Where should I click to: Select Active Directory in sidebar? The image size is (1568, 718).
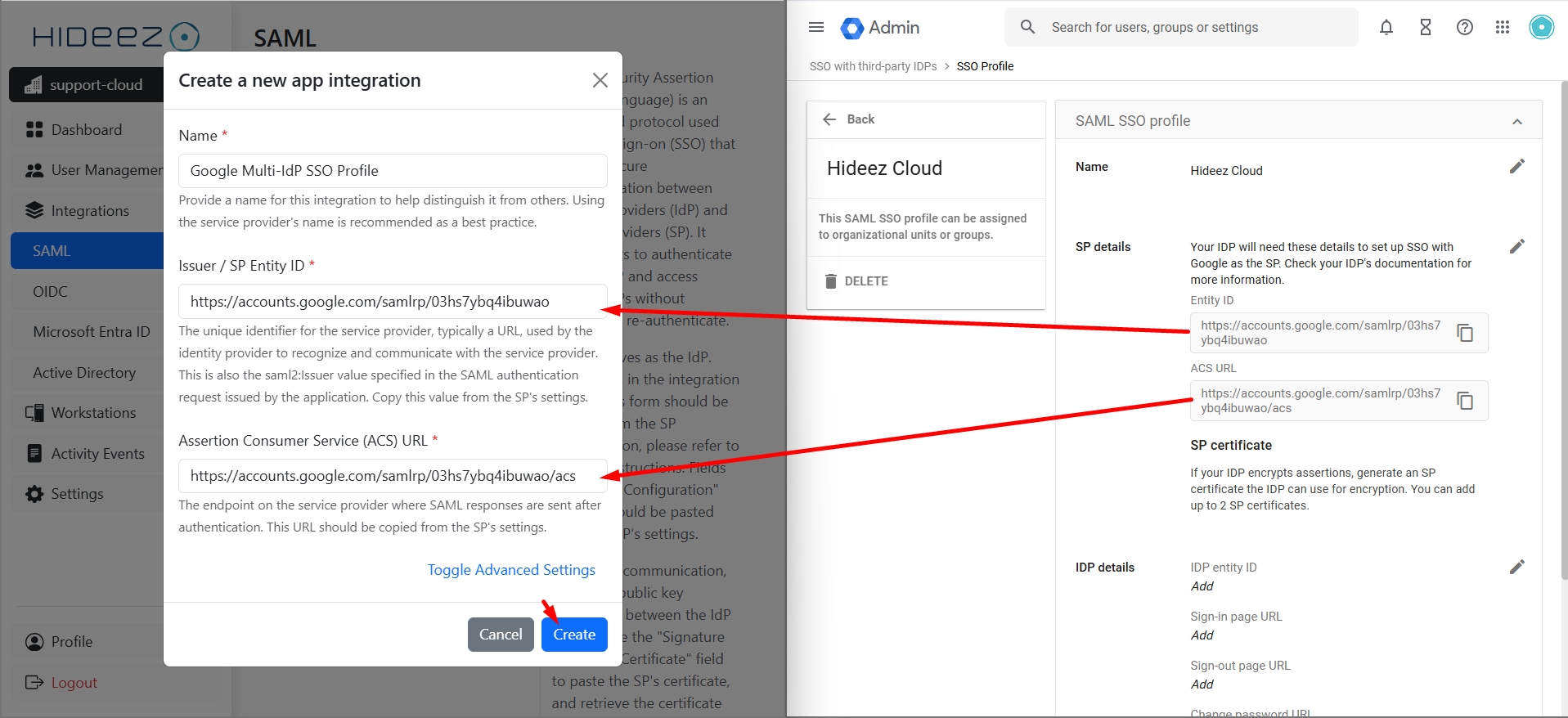click(87, 373)
